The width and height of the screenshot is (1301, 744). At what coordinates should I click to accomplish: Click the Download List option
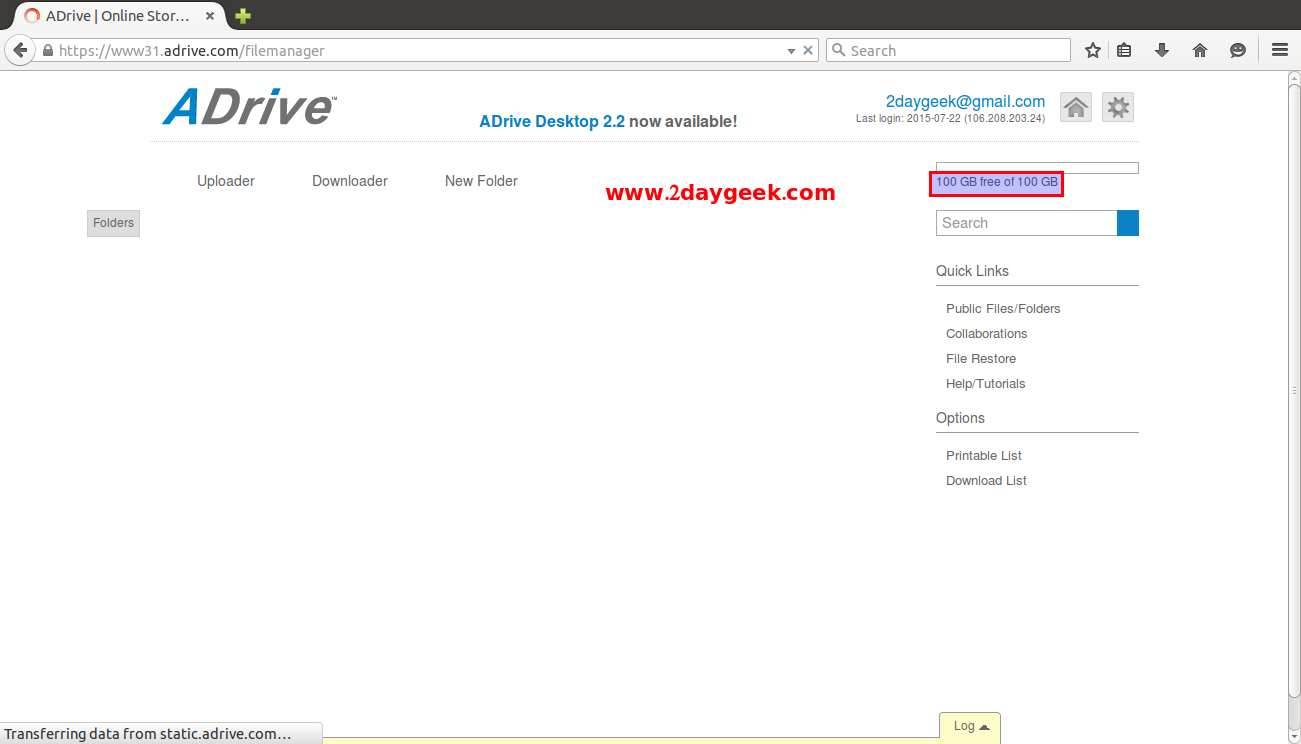point(987,481)
